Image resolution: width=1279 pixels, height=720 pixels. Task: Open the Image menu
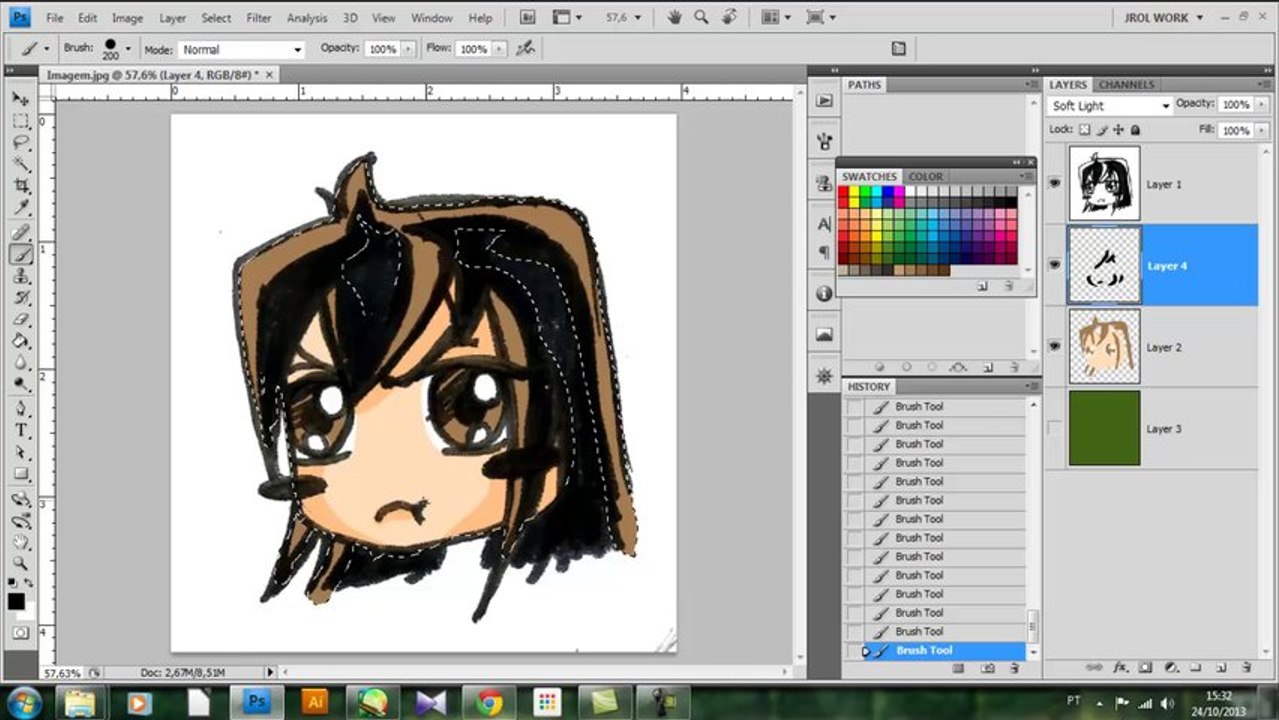click(x=127, y=18)
